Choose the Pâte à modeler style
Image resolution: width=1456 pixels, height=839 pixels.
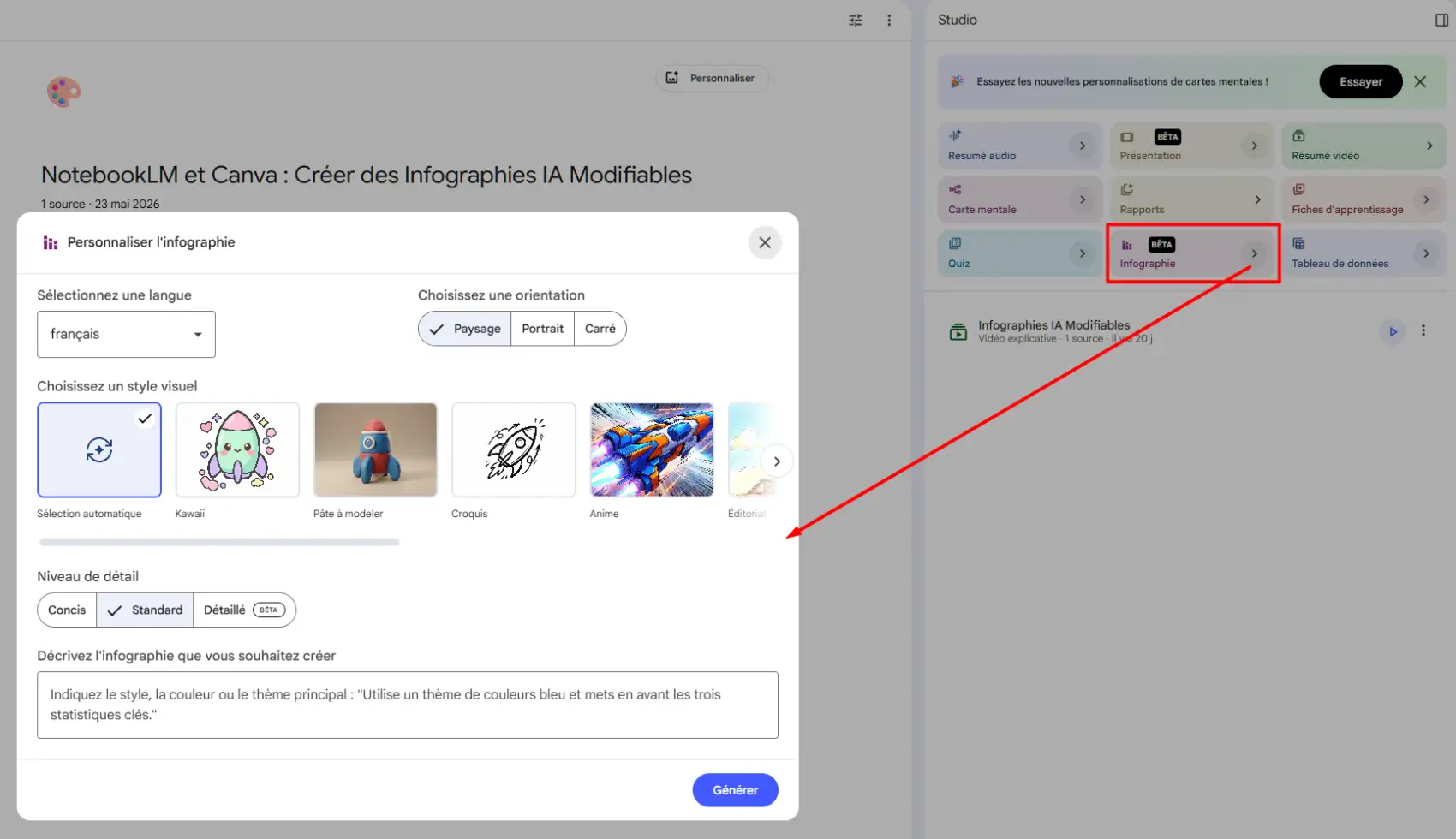[375, 449]
